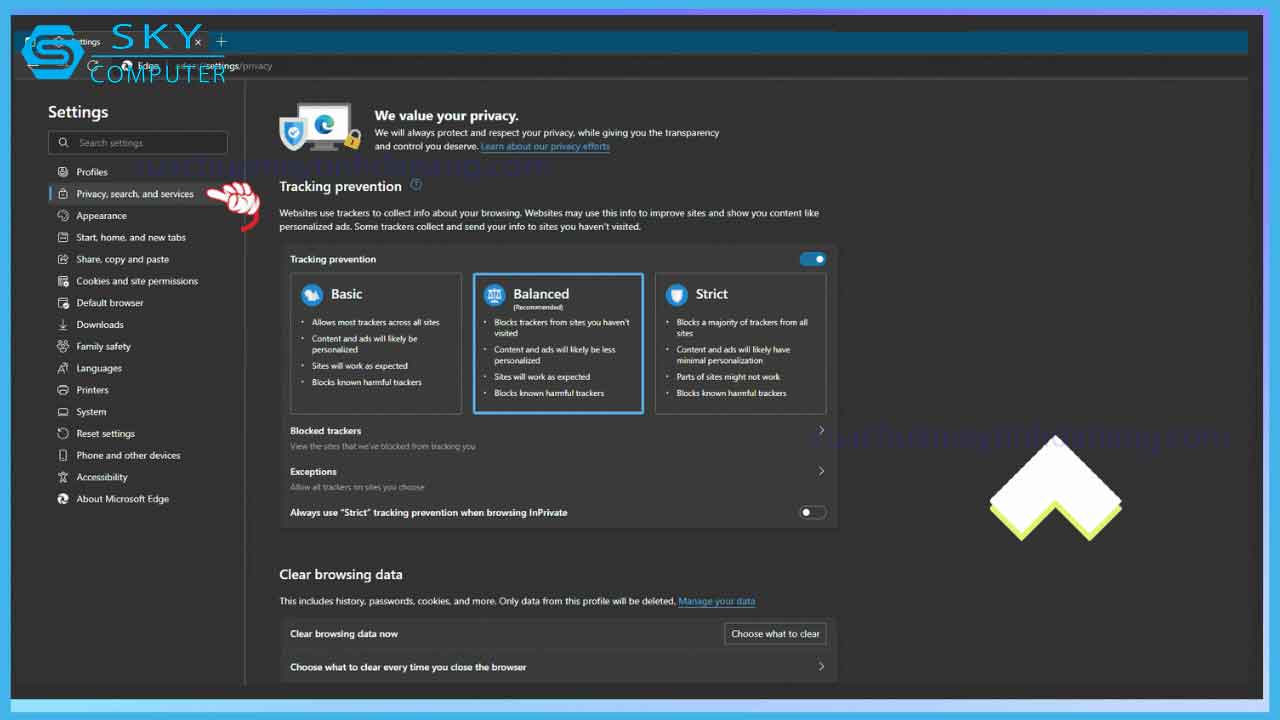
Task: Click the address bar showing settings/privacy
Action: [222, 66]
